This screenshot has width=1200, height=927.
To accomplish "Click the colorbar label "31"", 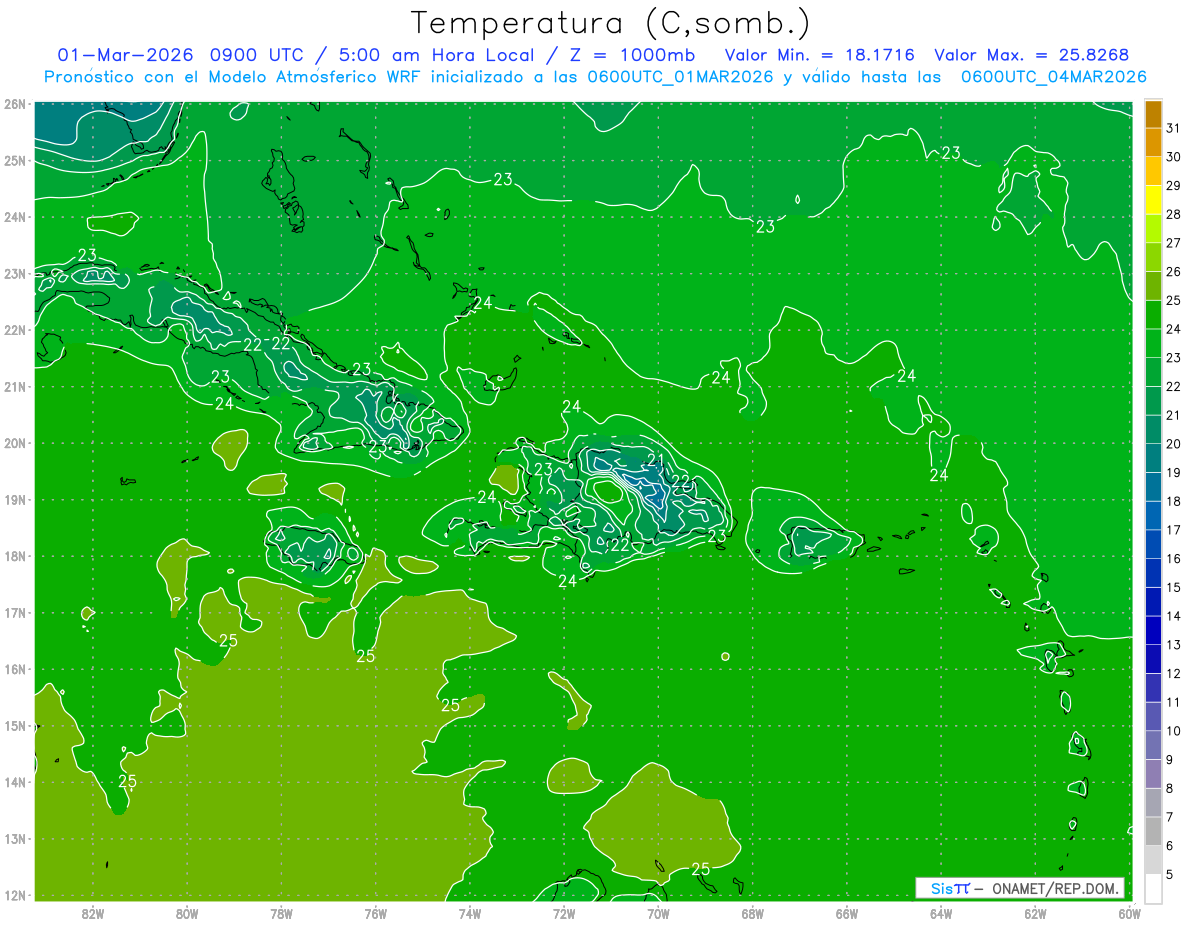I will click(x=1174, y=128).
